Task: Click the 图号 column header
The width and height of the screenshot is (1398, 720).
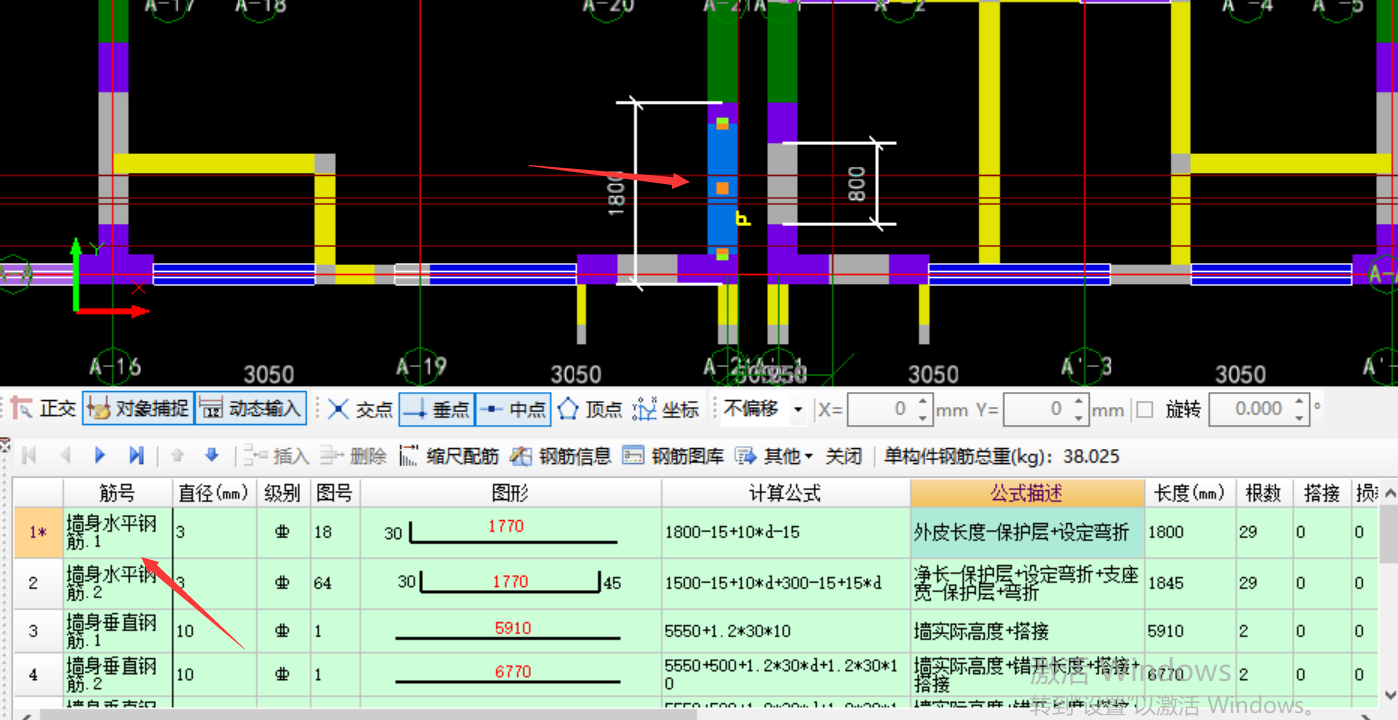Action: pos(335,493)
